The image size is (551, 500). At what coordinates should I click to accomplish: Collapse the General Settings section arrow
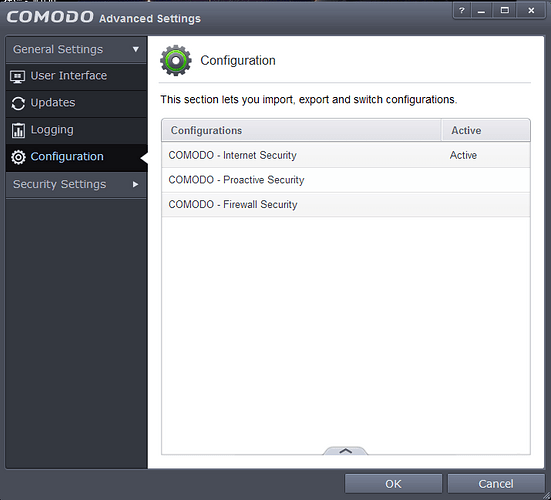click(136, 50)
